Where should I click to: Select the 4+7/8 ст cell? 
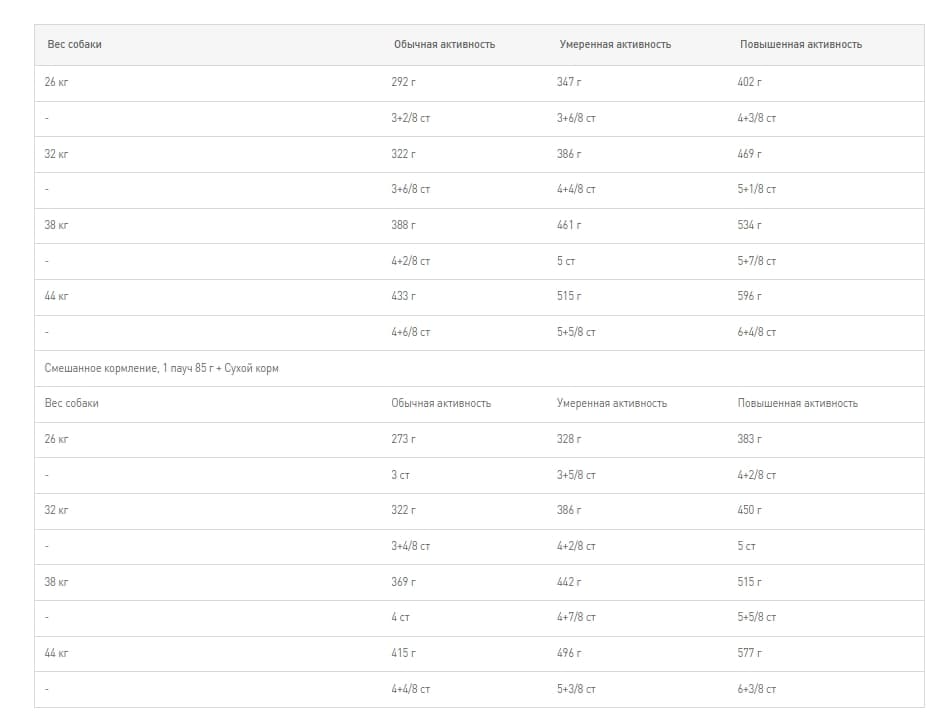[x=576, y=617]
